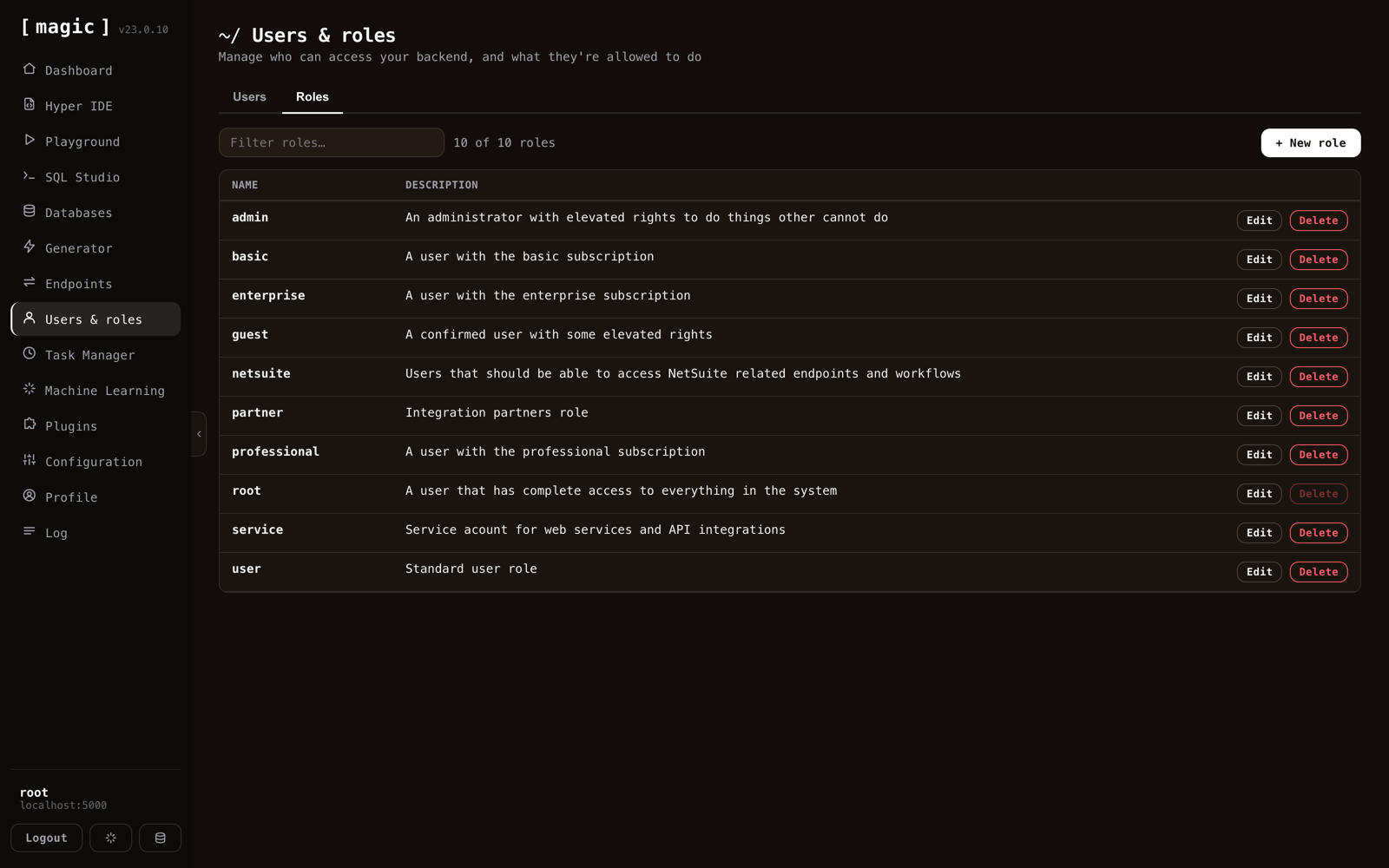The width and height of the screenshot is (1389, 868).
Task: Delete the professional role
Action: (x=1319, y=455)
